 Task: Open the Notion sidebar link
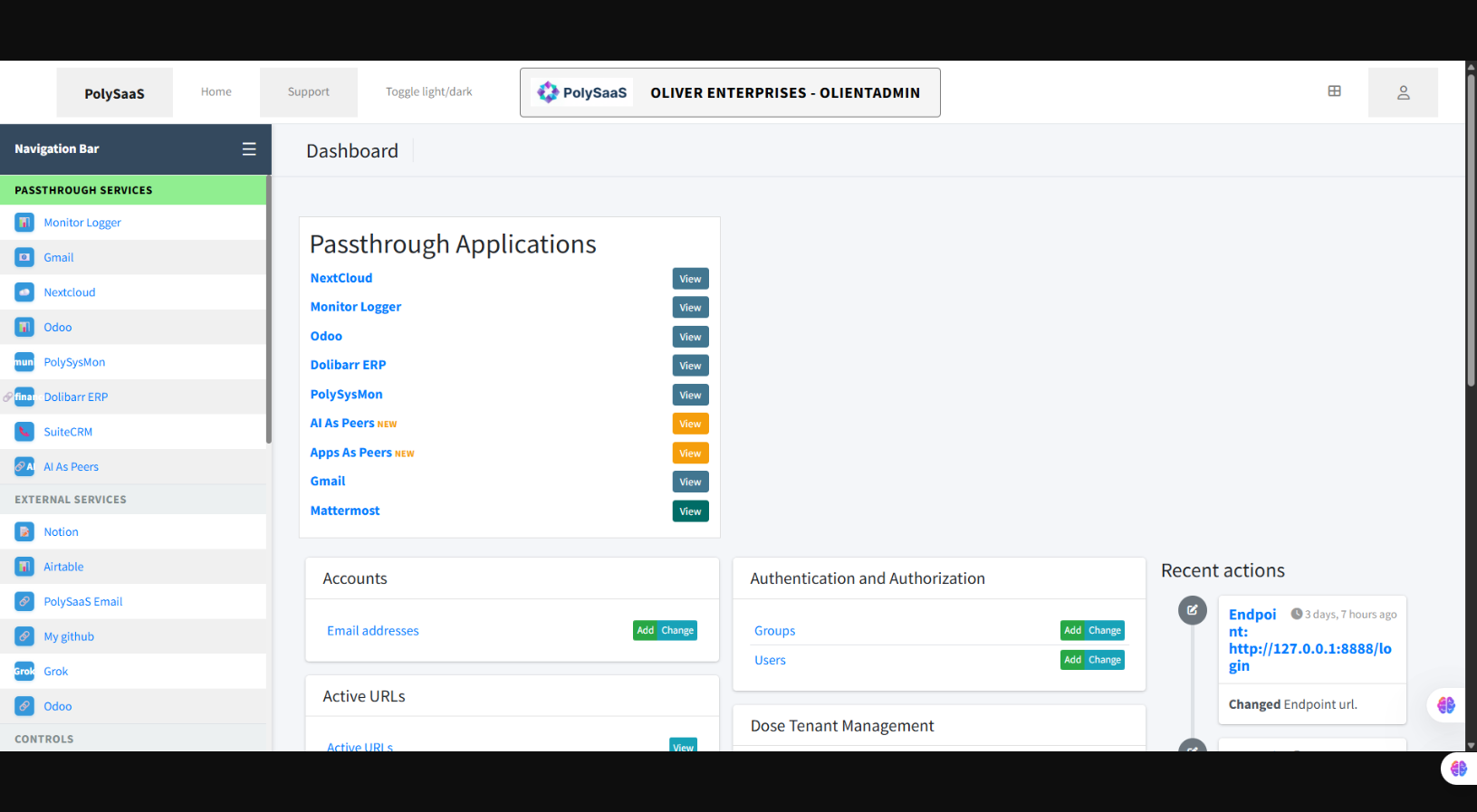click(61, 531)
